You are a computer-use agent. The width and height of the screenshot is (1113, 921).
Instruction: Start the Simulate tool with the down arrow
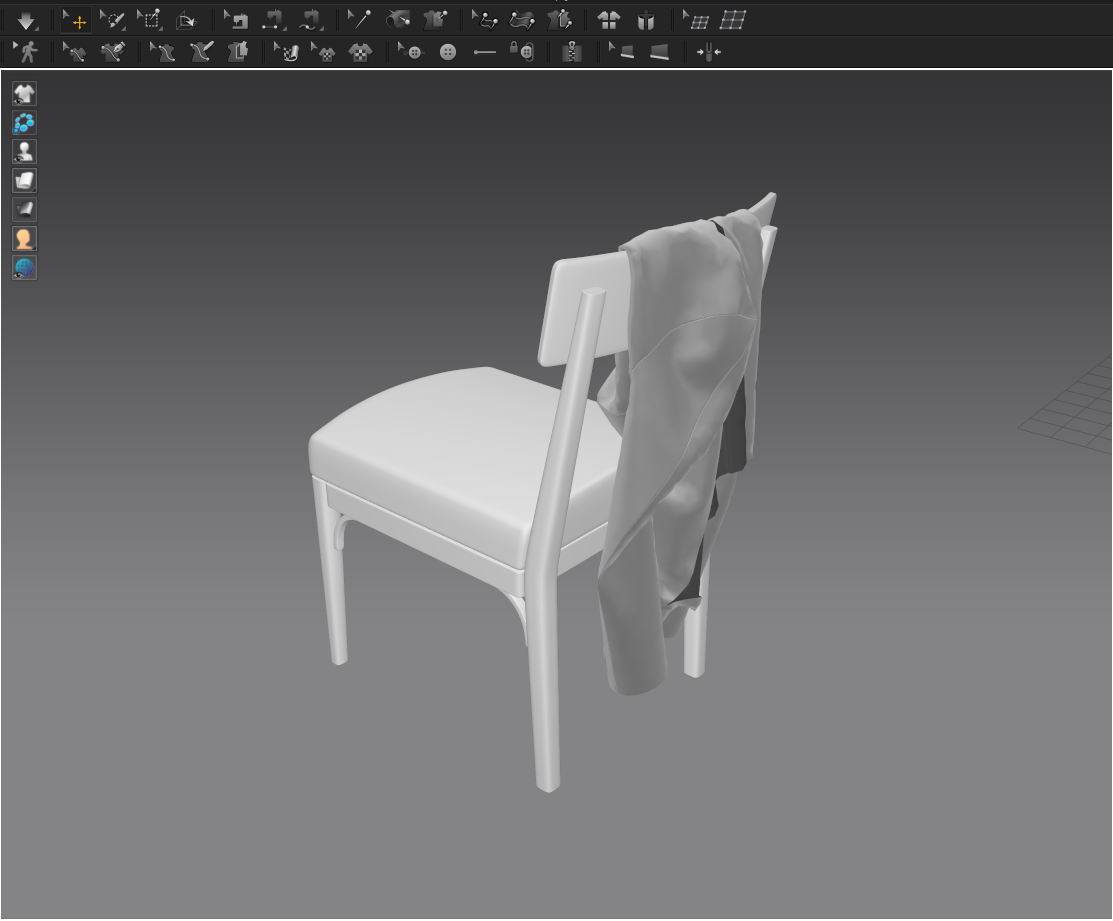pos(26,21)
